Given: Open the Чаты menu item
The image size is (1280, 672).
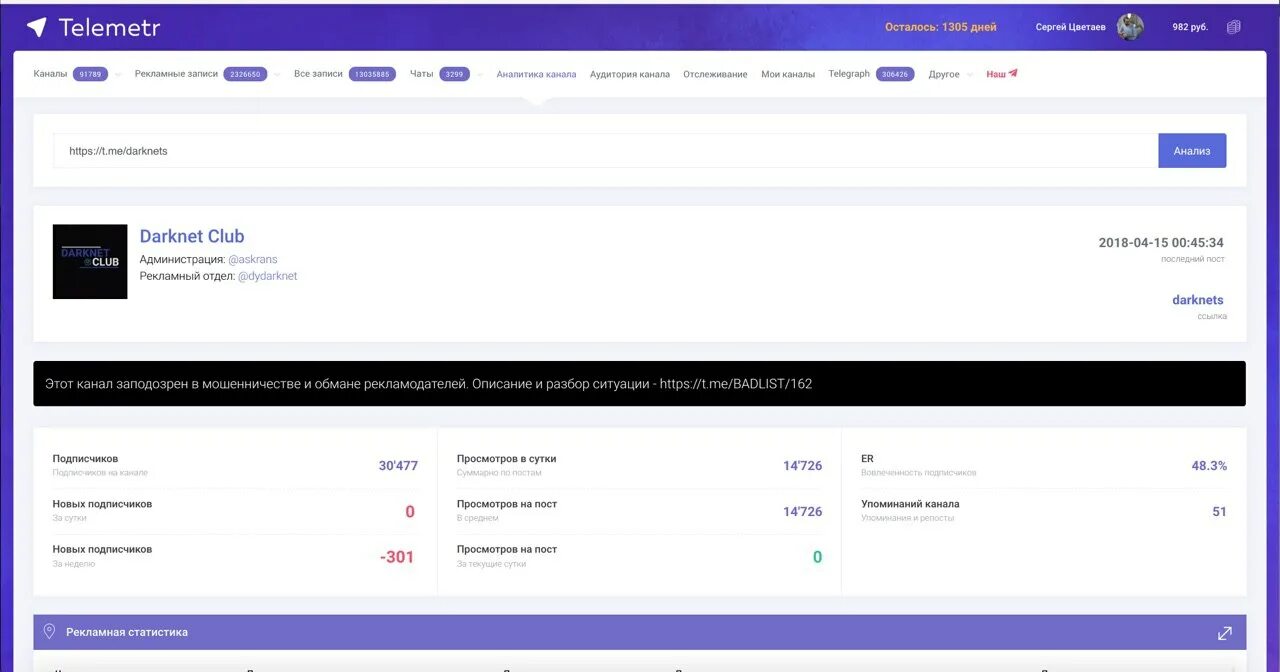Looking at the screenshot, I should pyautogui.click(x=421, y=74).
